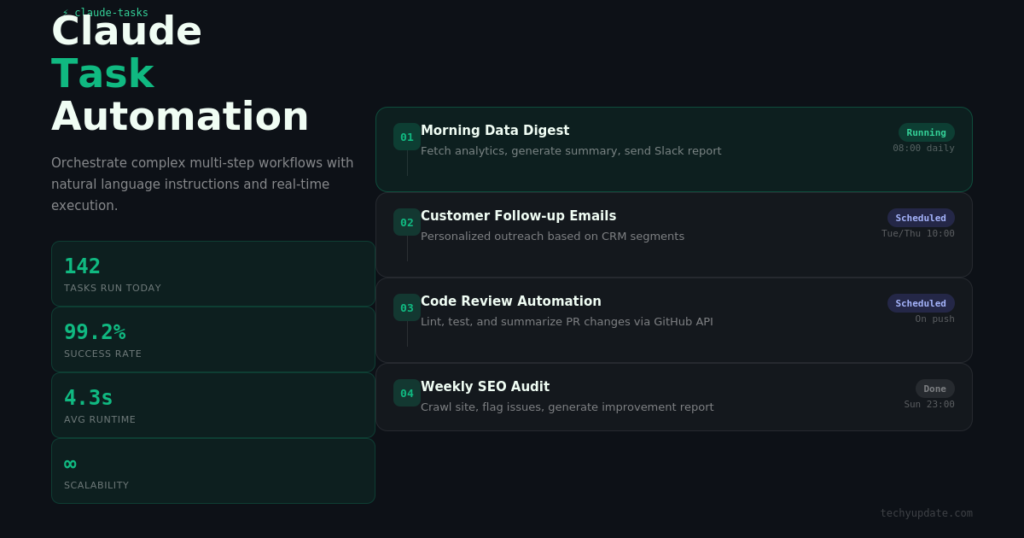This screenshot has width=1024, height=538.
Task: Open the Customer Follow-up Emails title
Action: click(x=519, y=216)
